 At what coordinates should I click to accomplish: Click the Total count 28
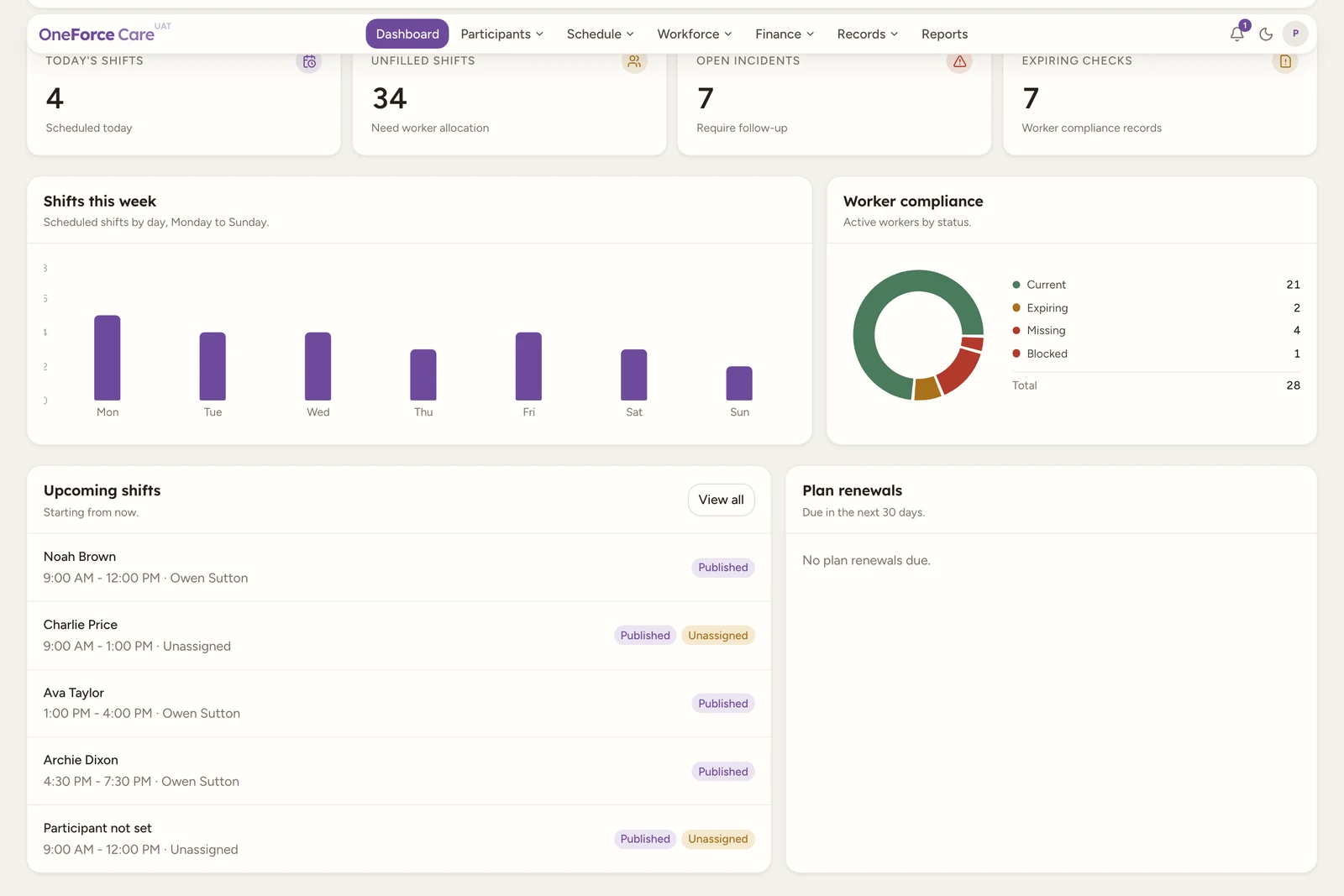pyautogui.click(x=1293, y=385)
